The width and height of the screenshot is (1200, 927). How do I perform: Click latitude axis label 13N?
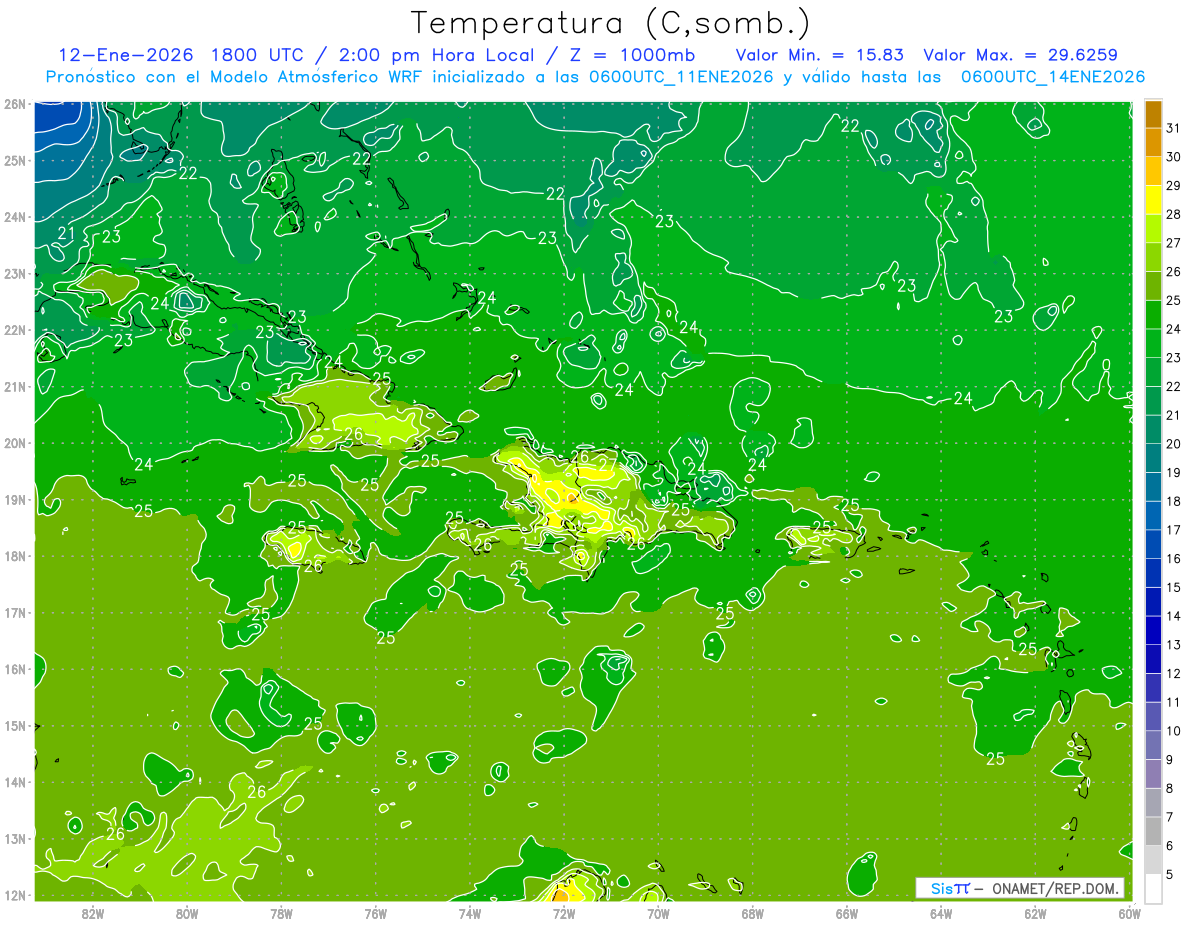pos(14,838)
